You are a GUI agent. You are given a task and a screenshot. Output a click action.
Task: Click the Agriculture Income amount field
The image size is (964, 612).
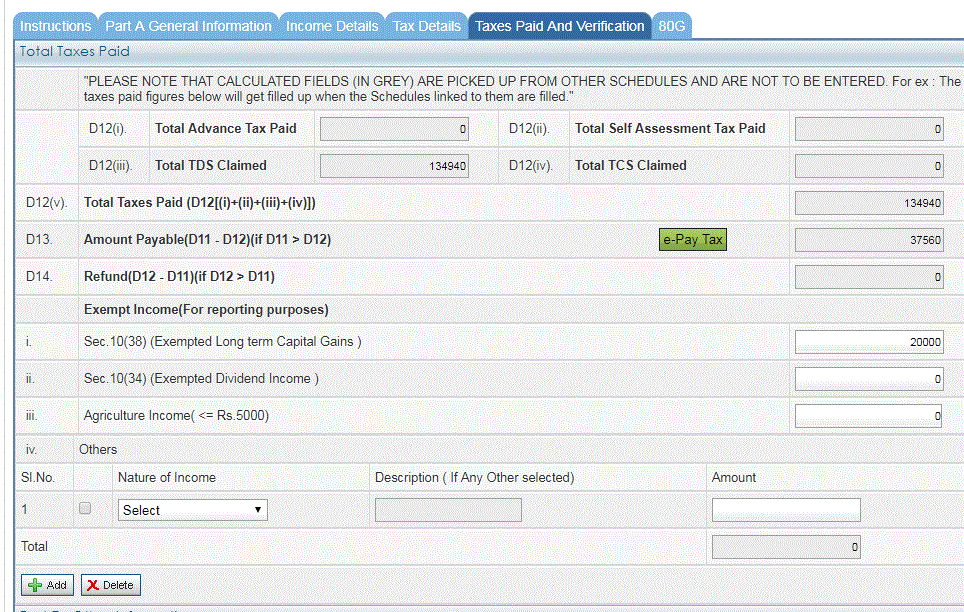click(x=868, y=415)
